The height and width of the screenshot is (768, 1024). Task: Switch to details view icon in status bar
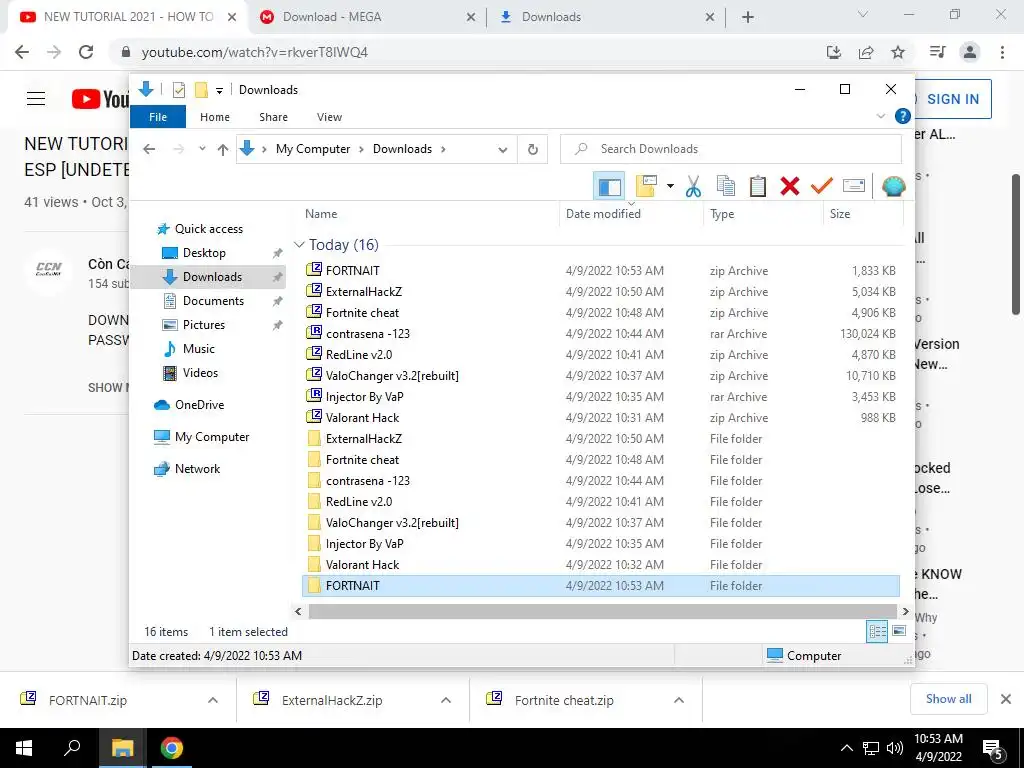pyautogui.click(x=877, y=631)
